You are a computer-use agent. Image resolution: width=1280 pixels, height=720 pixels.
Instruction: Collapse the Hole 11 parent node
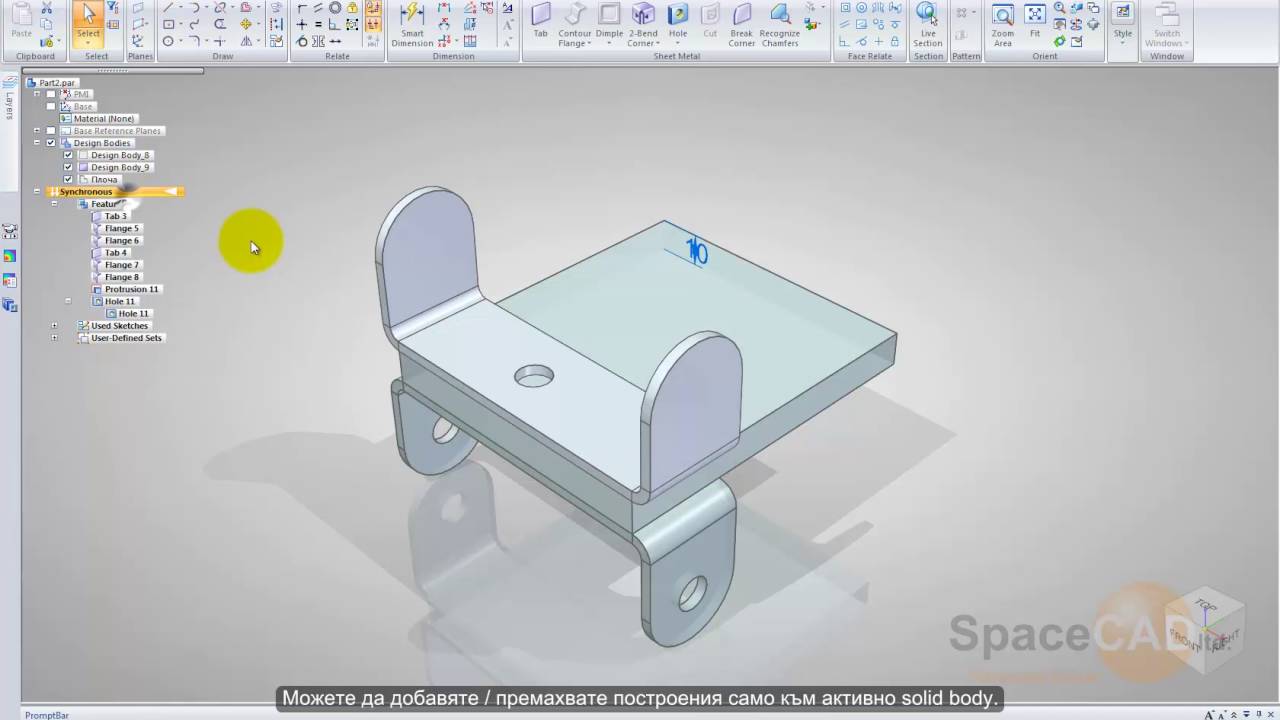[x=68, y=301]
